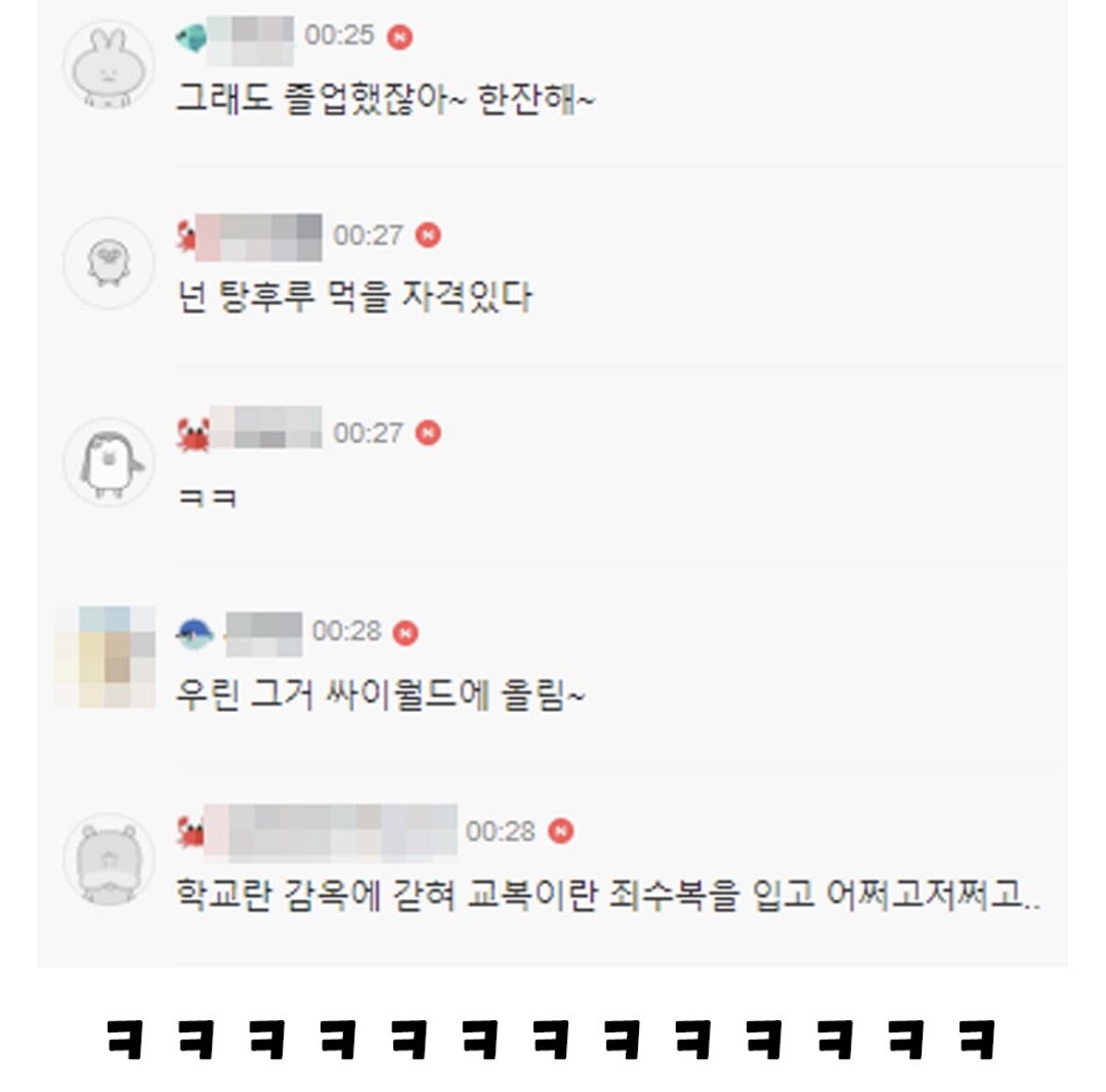Click the blurred pixelated profile picture
This screenshot has width=1106, height=1092.
(105, 657)
